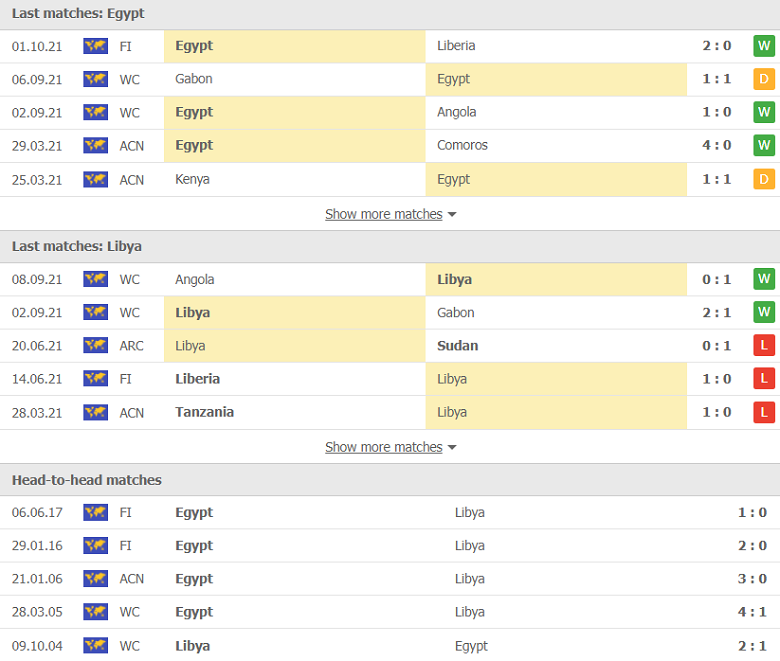The image size is (780, 661).
Task: Click world flag icon in Tanzania vs Libya row
Action: 95,412
